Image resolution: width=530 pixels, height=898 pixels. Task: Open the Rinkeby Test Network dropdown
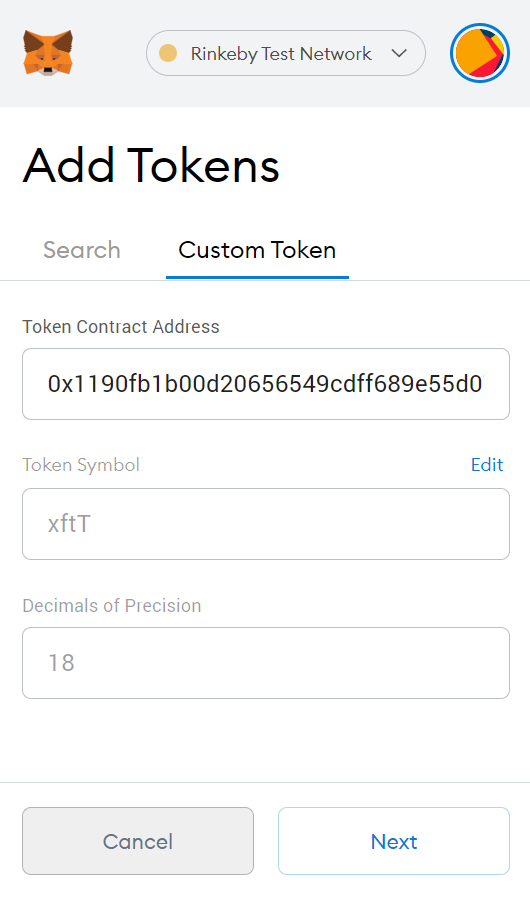(286, 53)
